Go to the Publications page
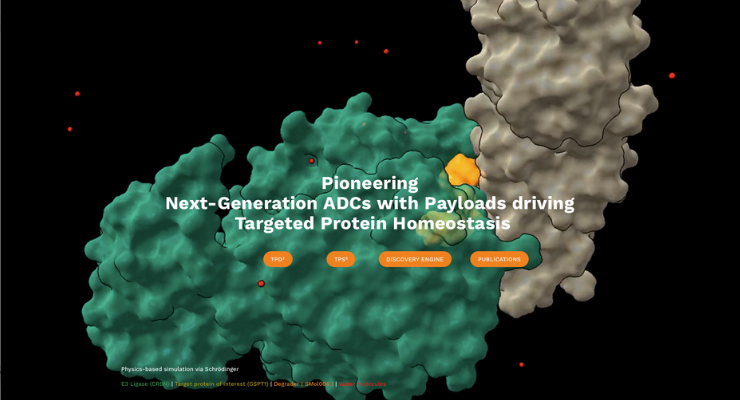 point(499,259)
